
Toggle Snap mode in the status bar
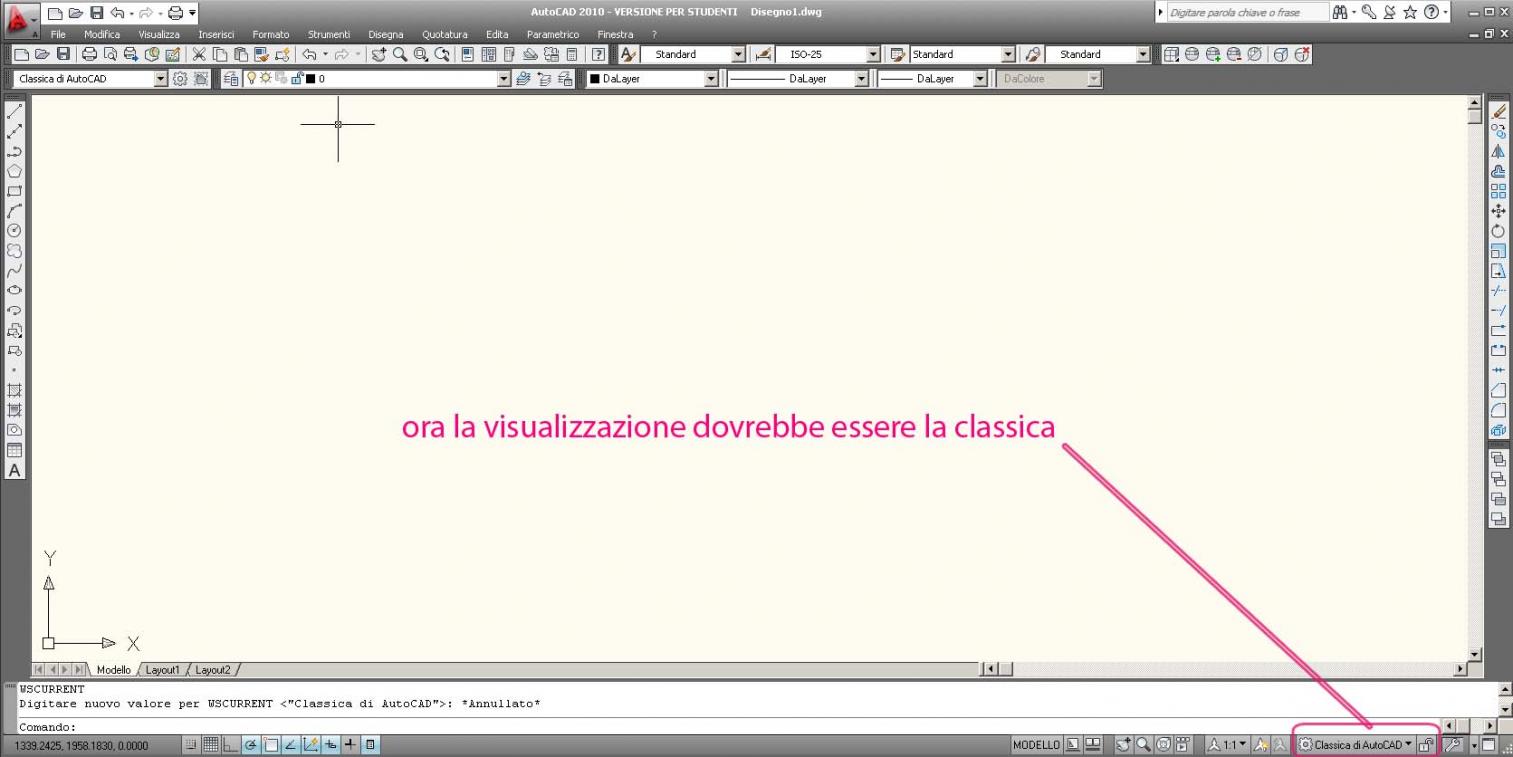(189, 744)
